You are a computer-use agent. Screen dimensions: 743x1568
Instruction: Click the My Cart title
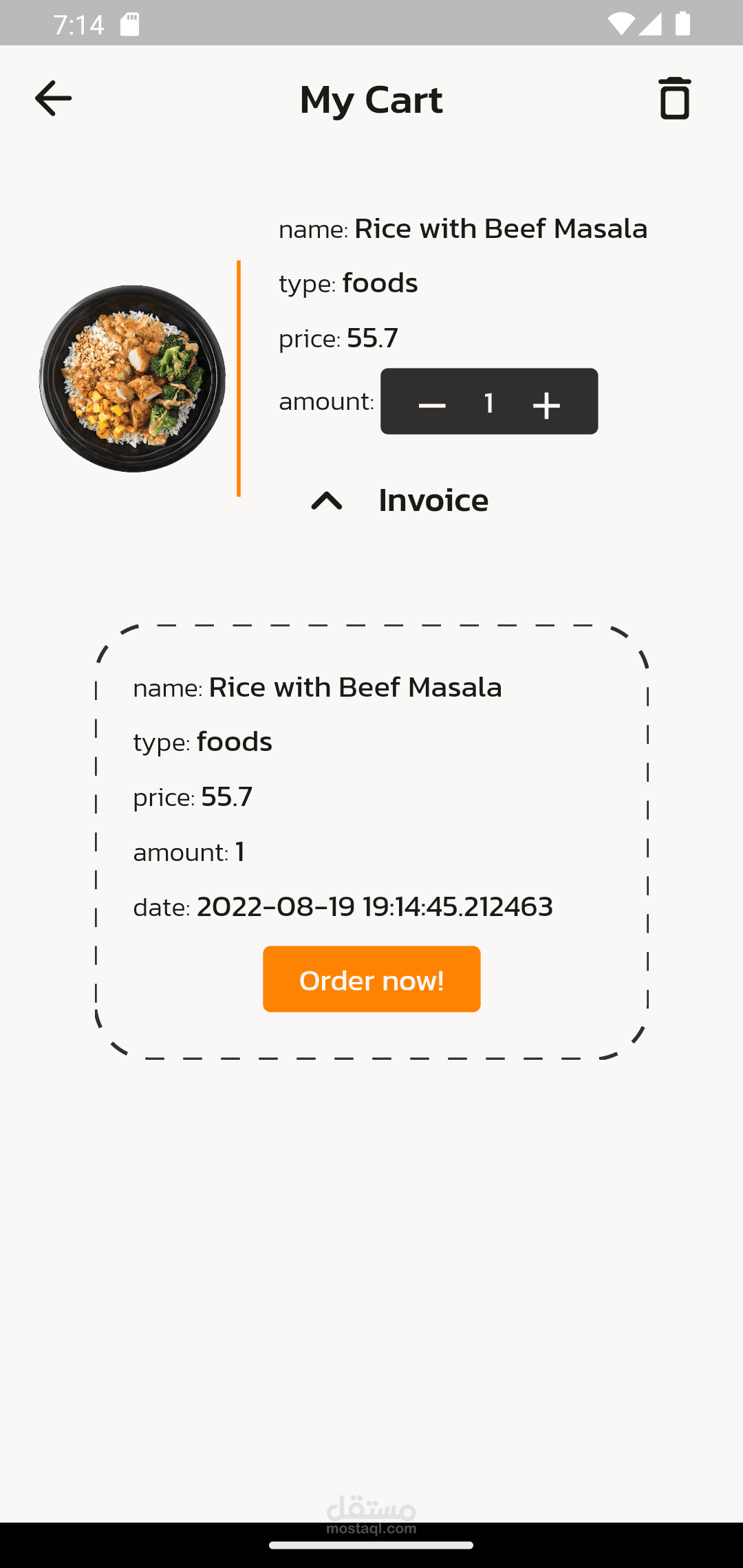click(371, 99)
